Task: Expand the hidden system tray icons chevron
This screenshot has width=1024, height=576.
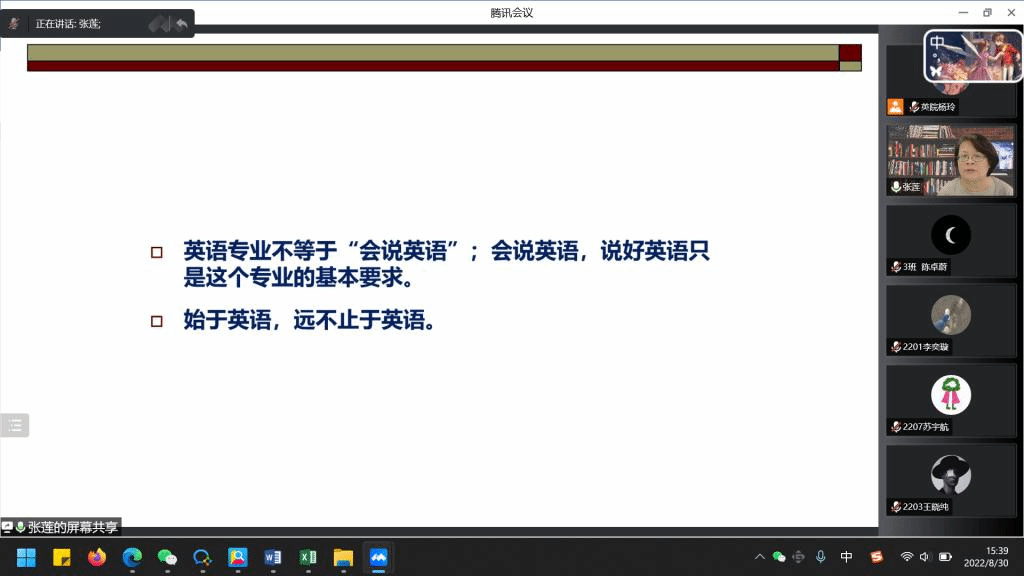Action: (760, 557)
